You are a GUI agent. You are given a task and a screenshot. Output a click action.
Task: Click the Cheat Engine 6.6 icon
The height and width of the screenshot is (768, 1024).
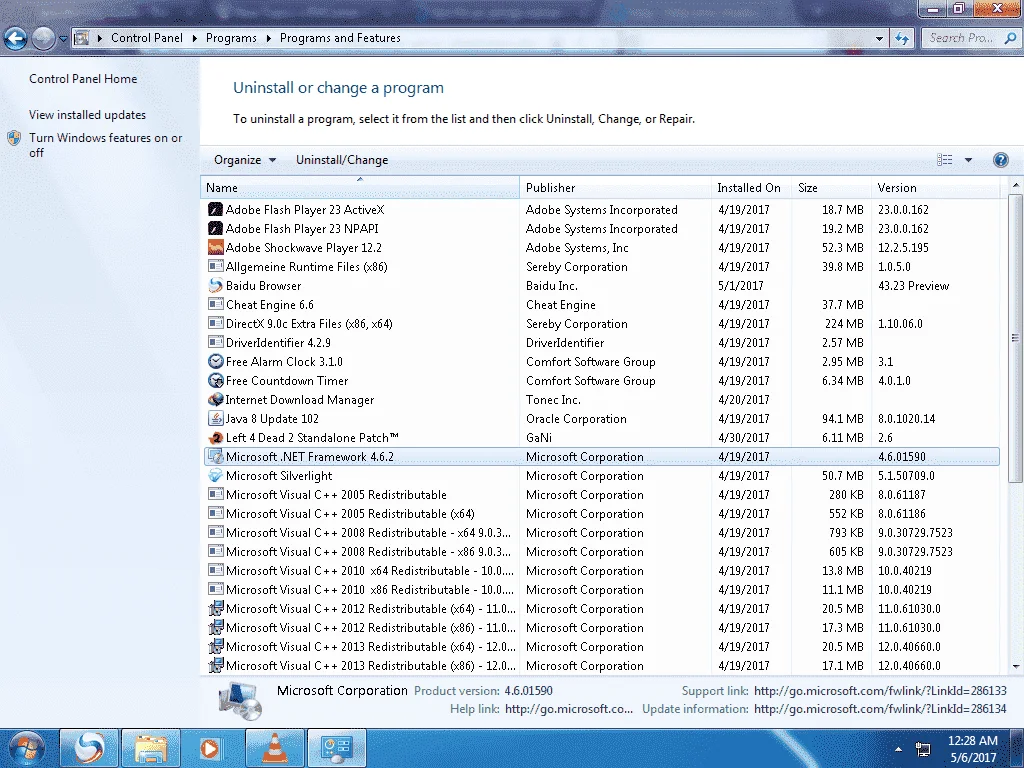click(216, 304)
